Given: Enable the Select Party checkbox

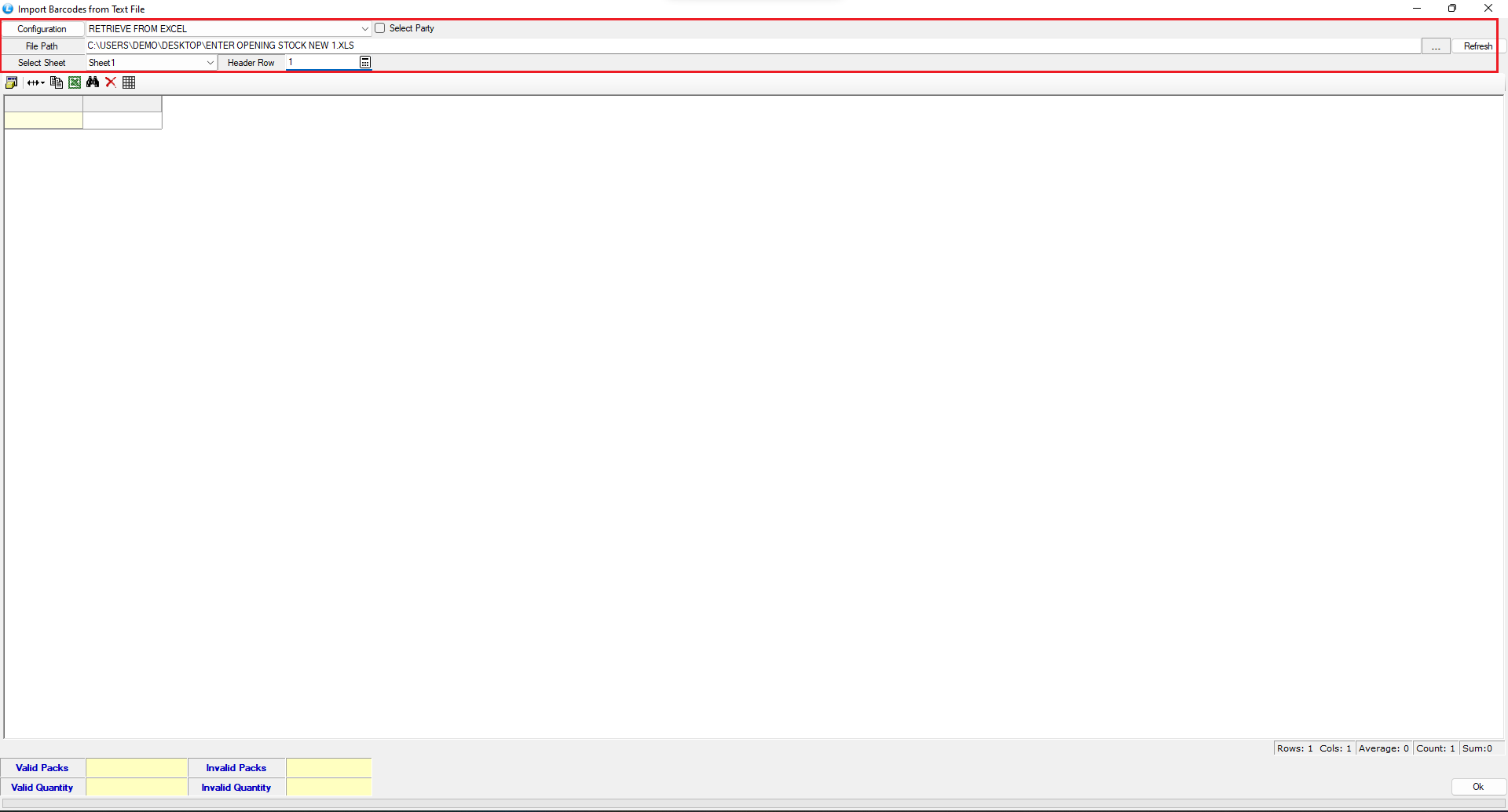Looking at the screenshot, I should (380, 28).
